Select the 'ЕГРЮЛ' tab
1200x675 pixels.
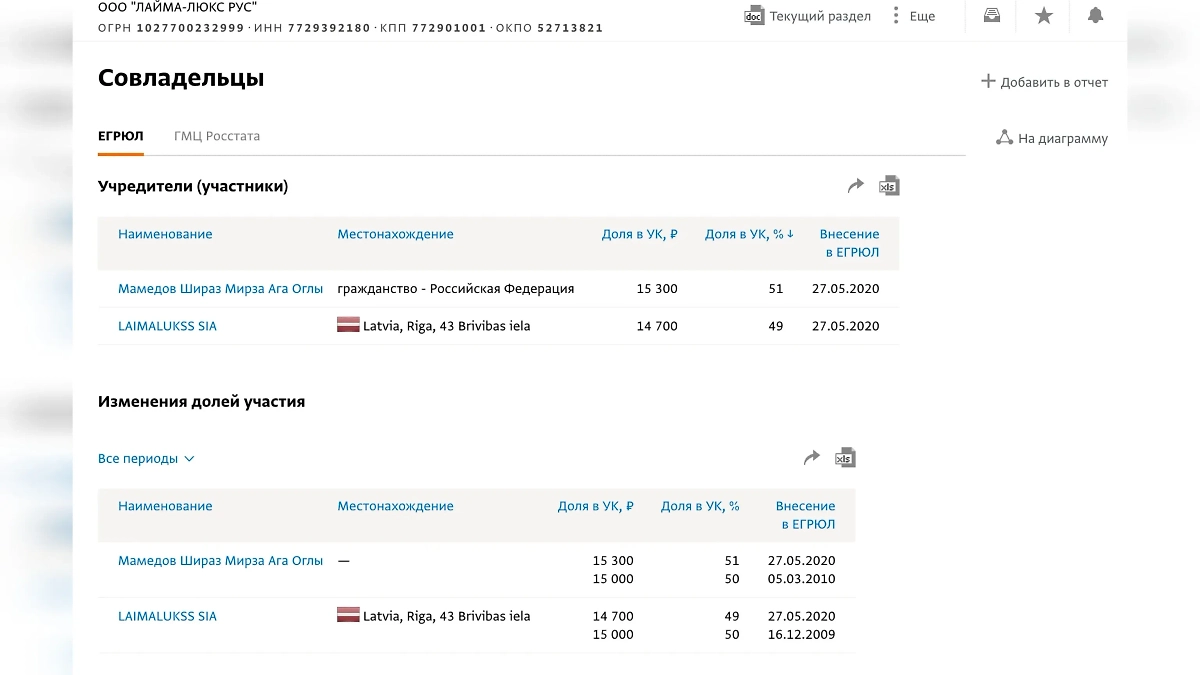(120, 136)
